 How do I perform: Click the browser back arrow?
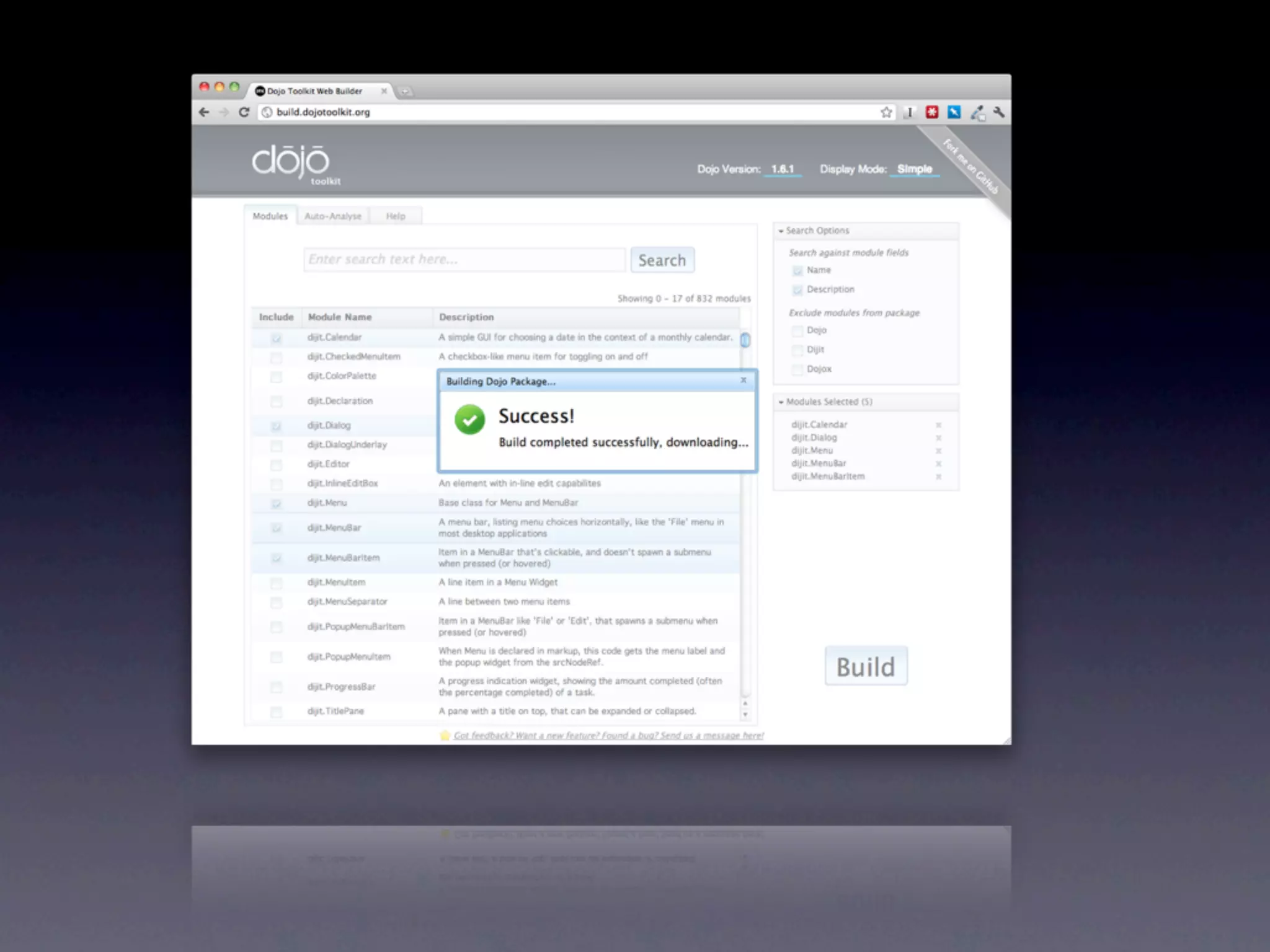(204, 112)
